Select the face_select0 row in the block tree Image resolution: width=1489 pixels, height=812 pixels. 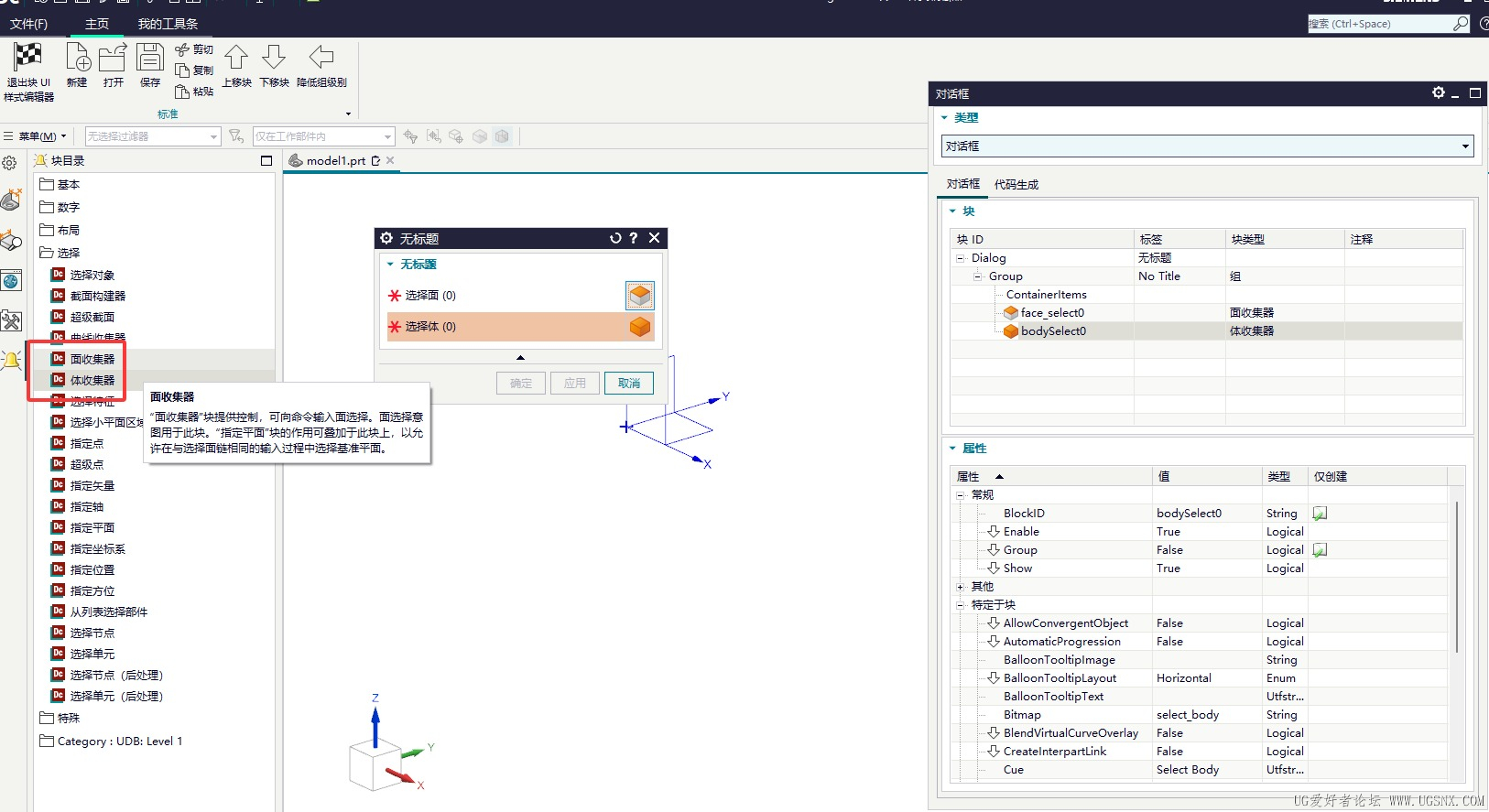(1206, 313)
